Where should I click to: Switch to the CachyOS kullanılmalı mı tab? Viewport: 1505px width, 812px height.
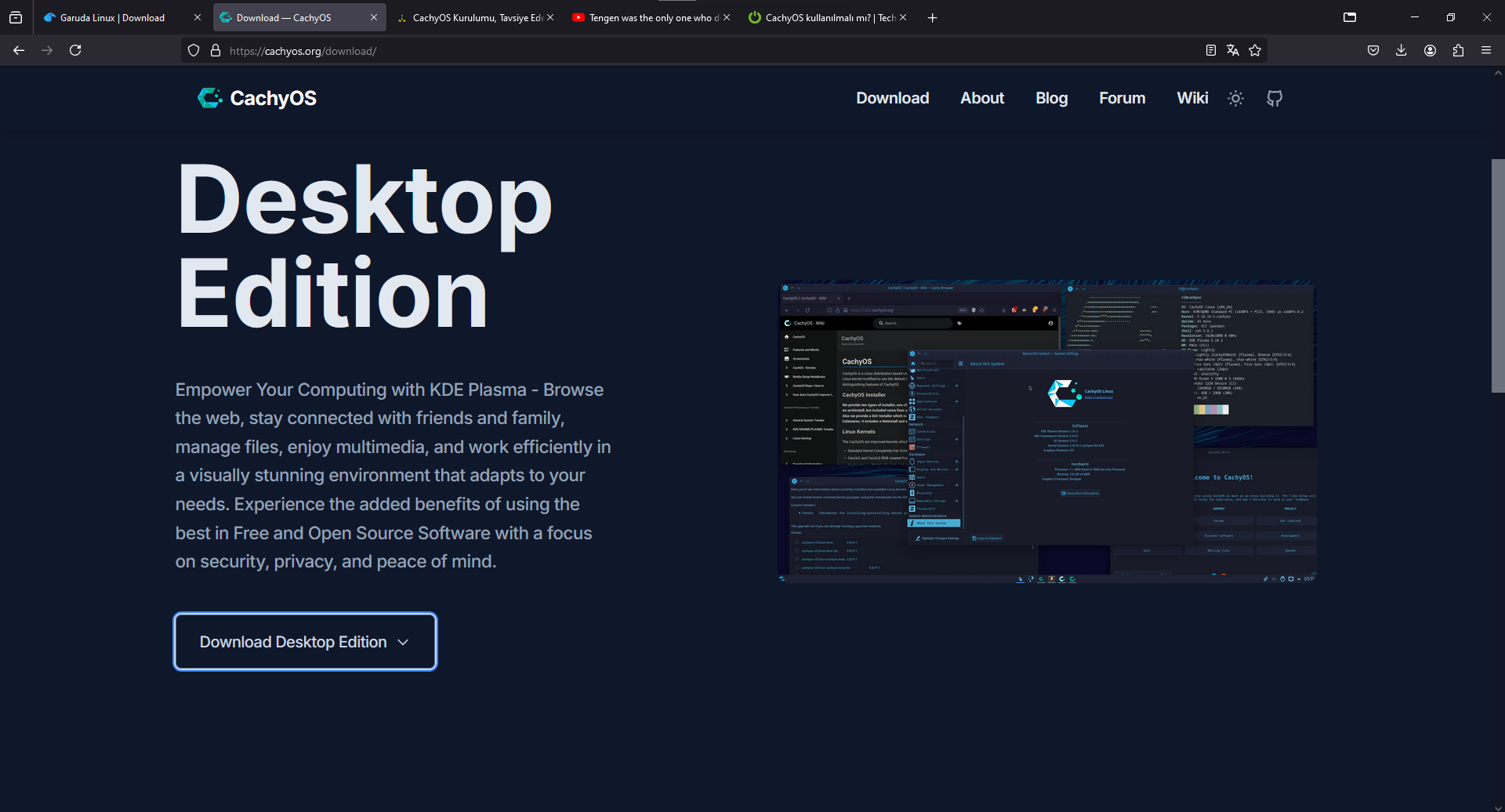coord(829,17)
